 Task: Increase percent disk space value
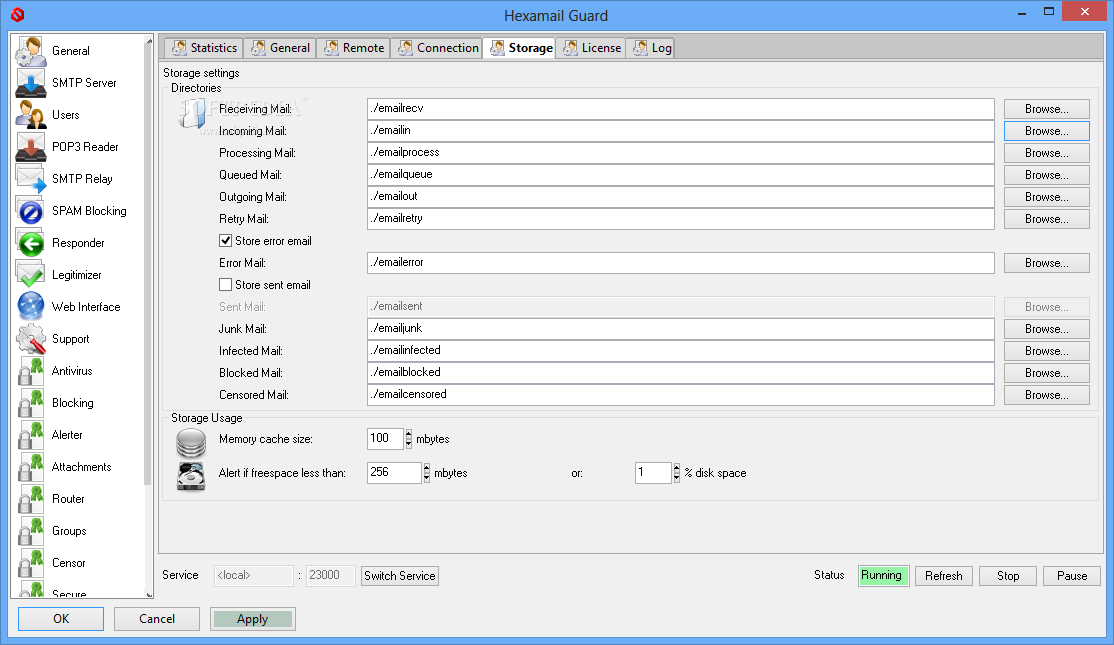[676, 468]
